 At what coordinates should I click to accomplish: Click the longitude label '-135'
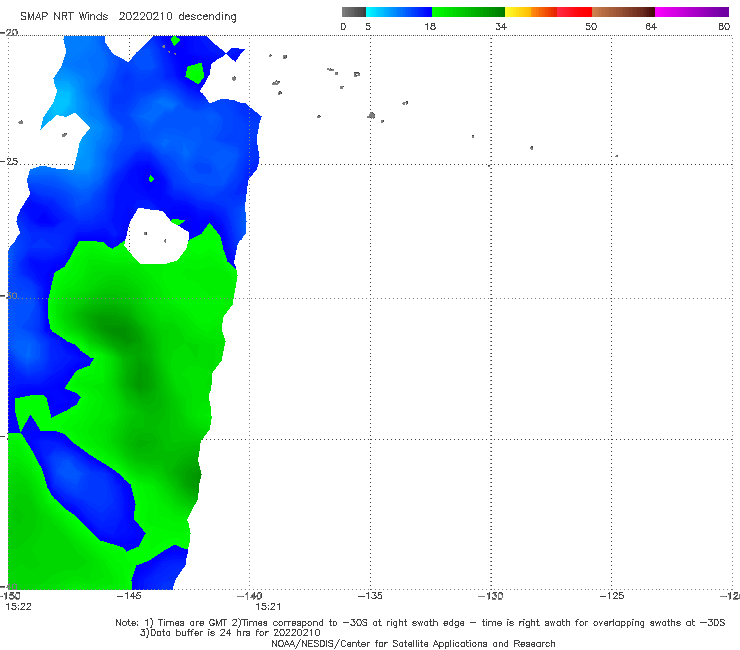coord(370,596)
